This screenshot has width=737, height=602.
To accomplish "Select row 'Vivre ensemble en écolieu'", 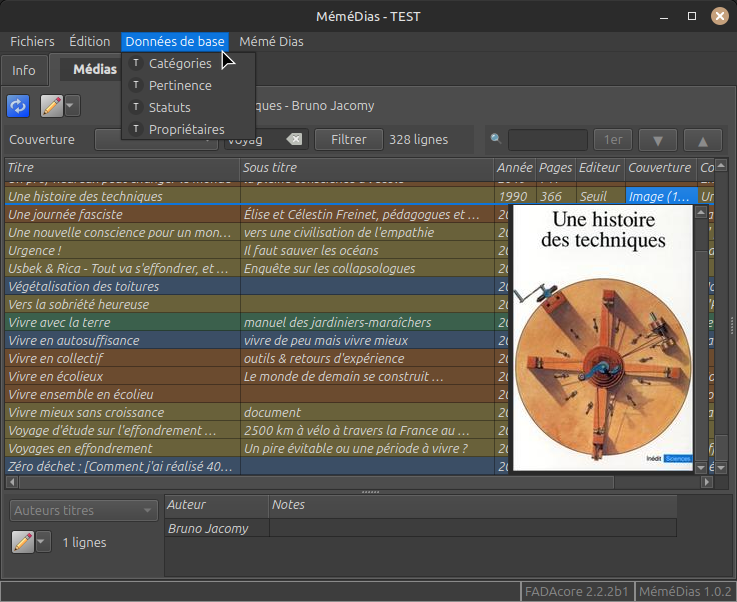I will pos(257,394).
